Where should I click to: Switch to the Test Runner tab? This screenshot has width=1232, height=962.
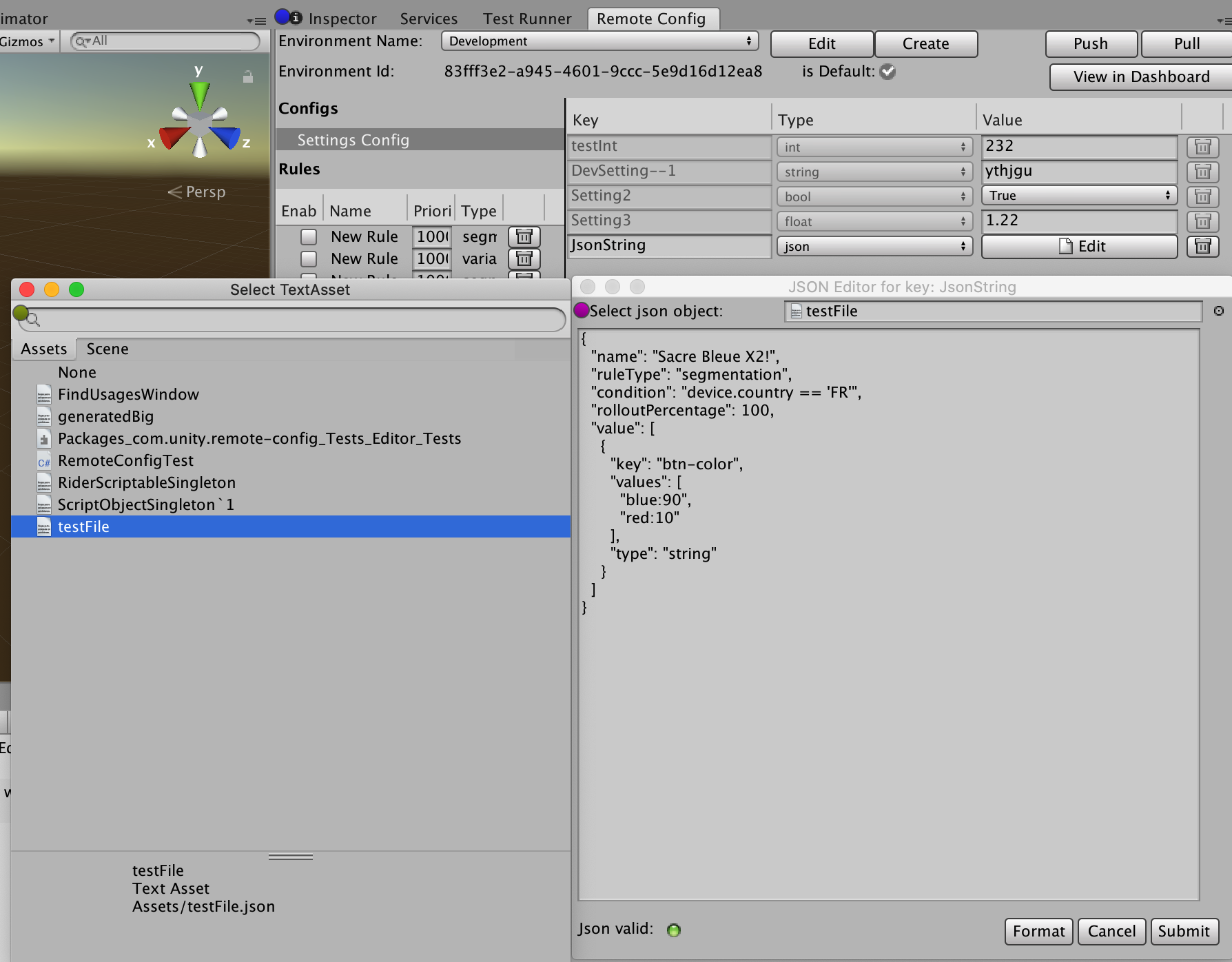[x=527, y=18]
